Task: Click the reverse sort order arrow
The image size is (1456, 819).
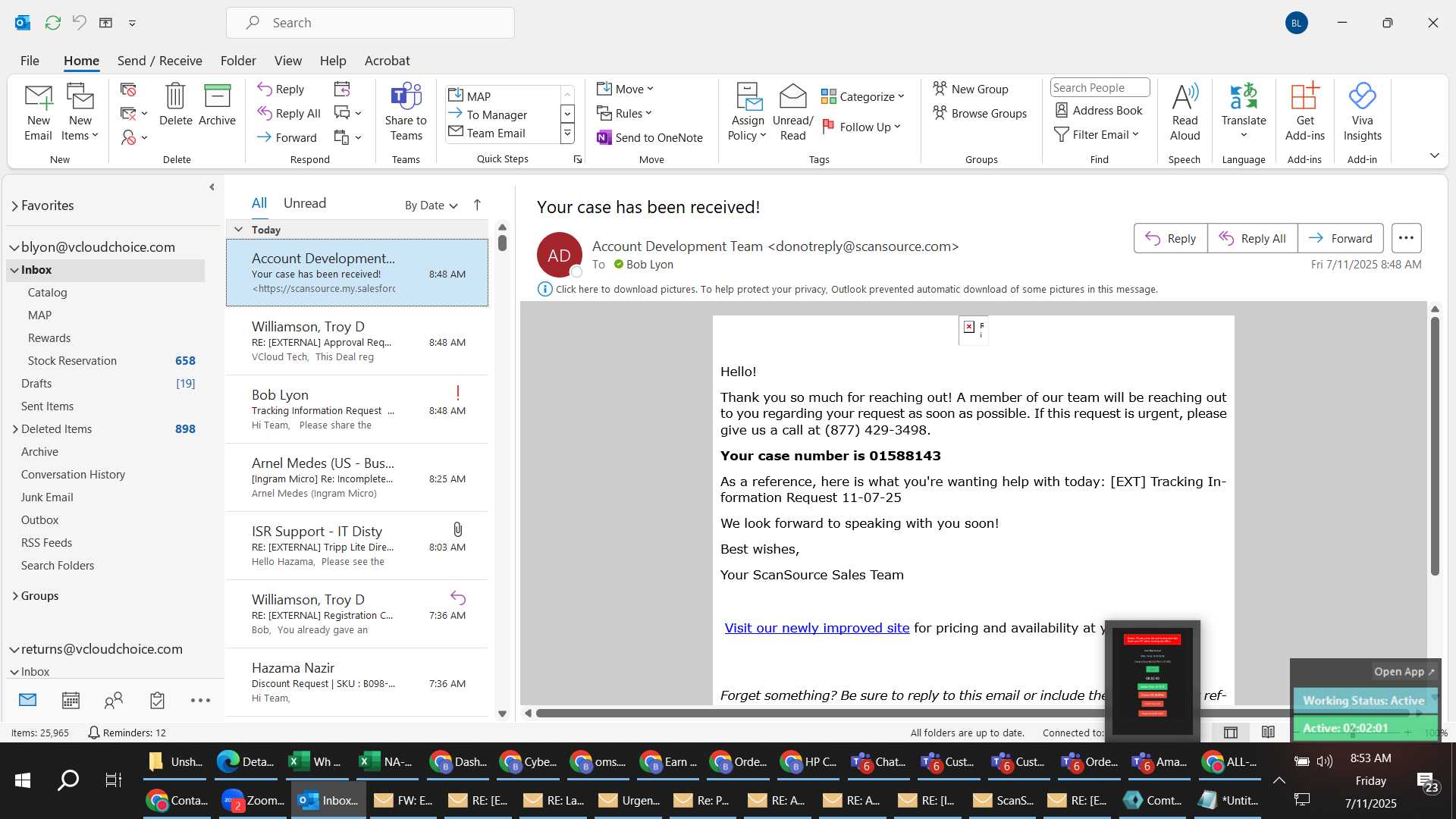Action: tap(477, 205)
